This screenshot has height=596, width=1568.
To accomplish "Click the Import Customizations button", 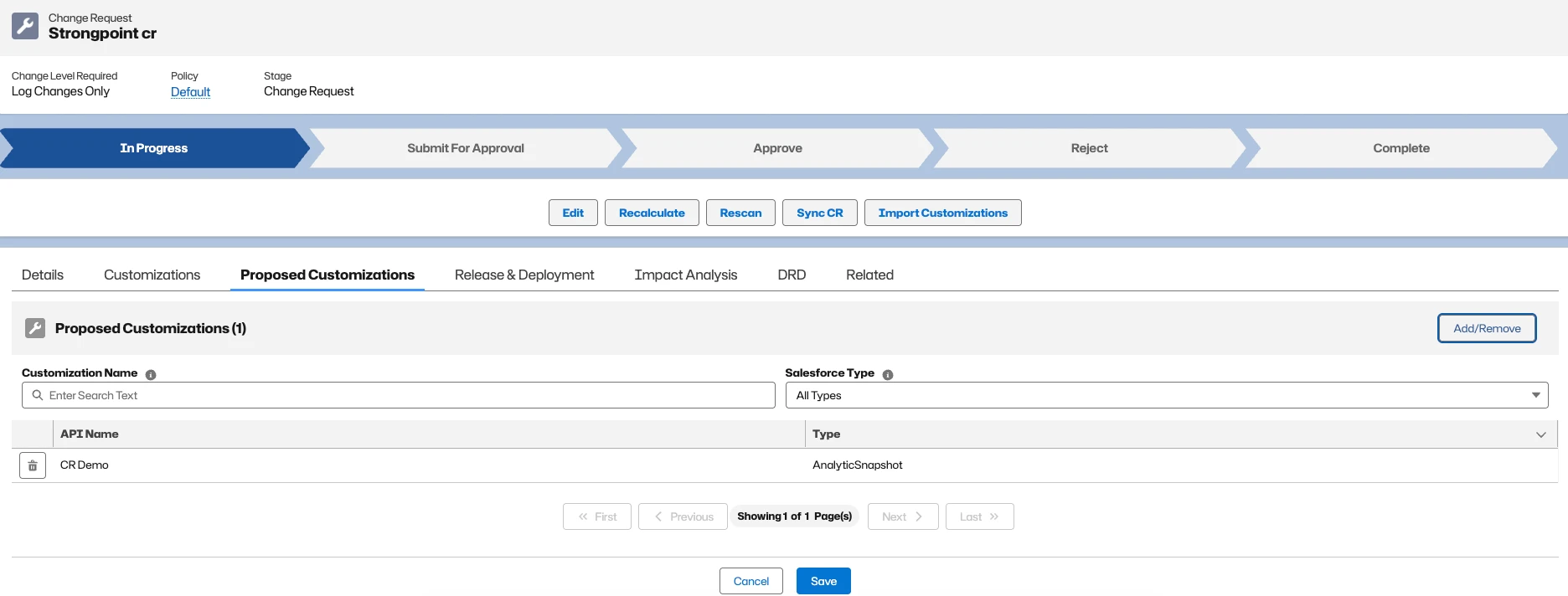I will (943, 213).
